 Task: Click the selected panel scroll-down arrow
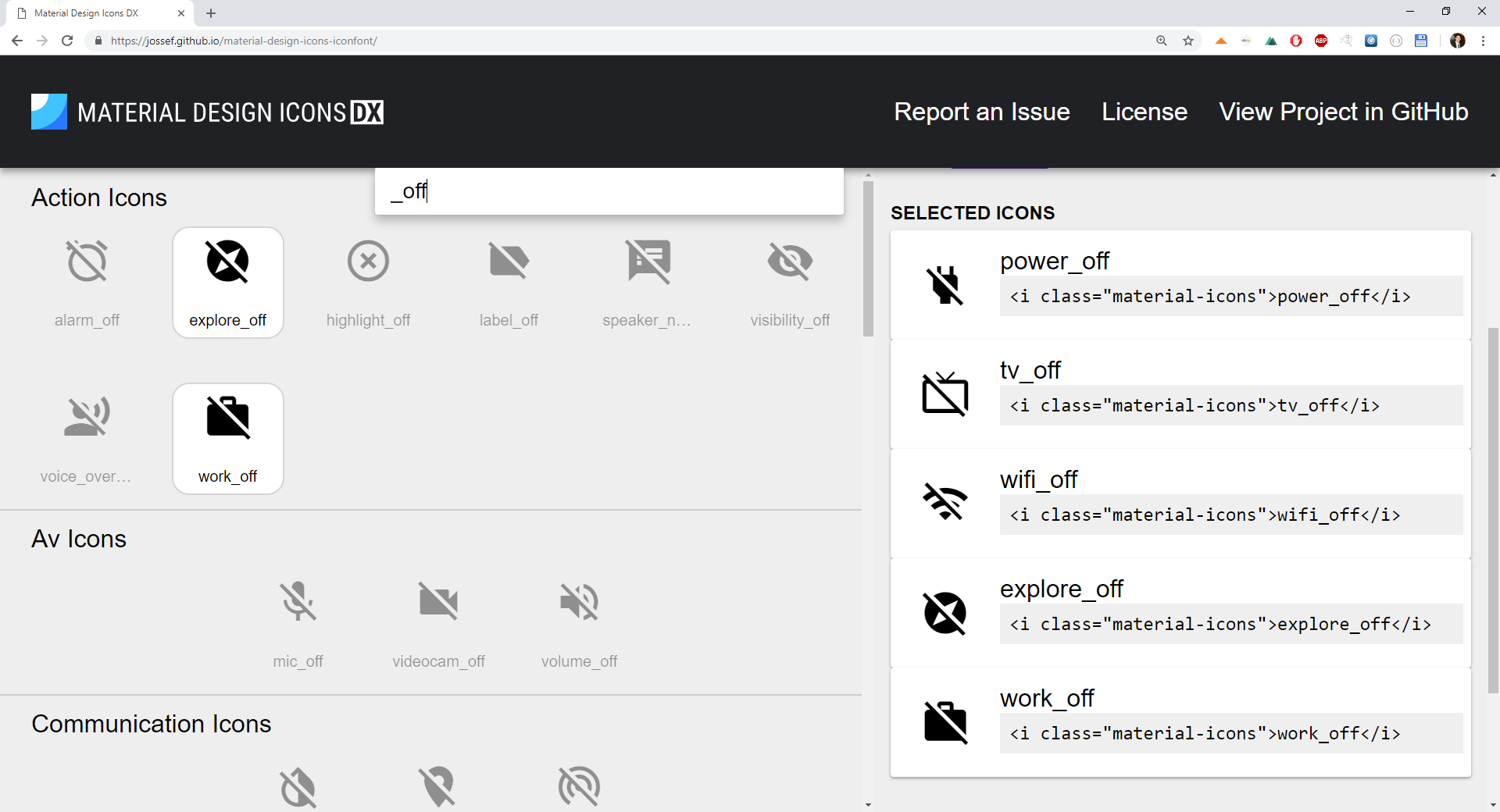click(x=1493, y=805)
